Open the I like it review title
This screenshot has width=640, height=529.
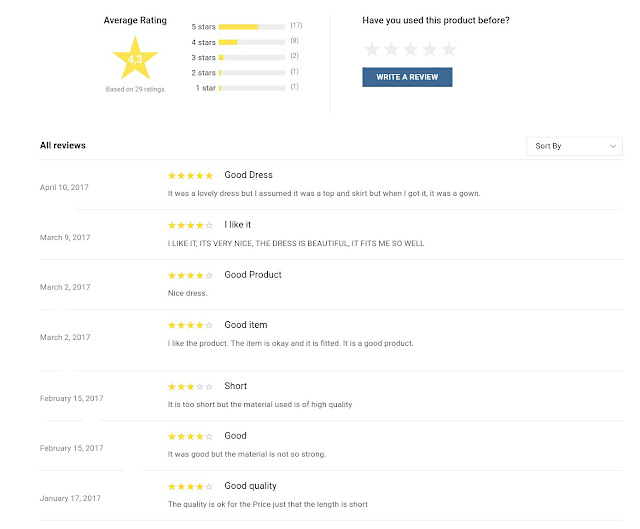pyautogui.click(x=238, y=224)
